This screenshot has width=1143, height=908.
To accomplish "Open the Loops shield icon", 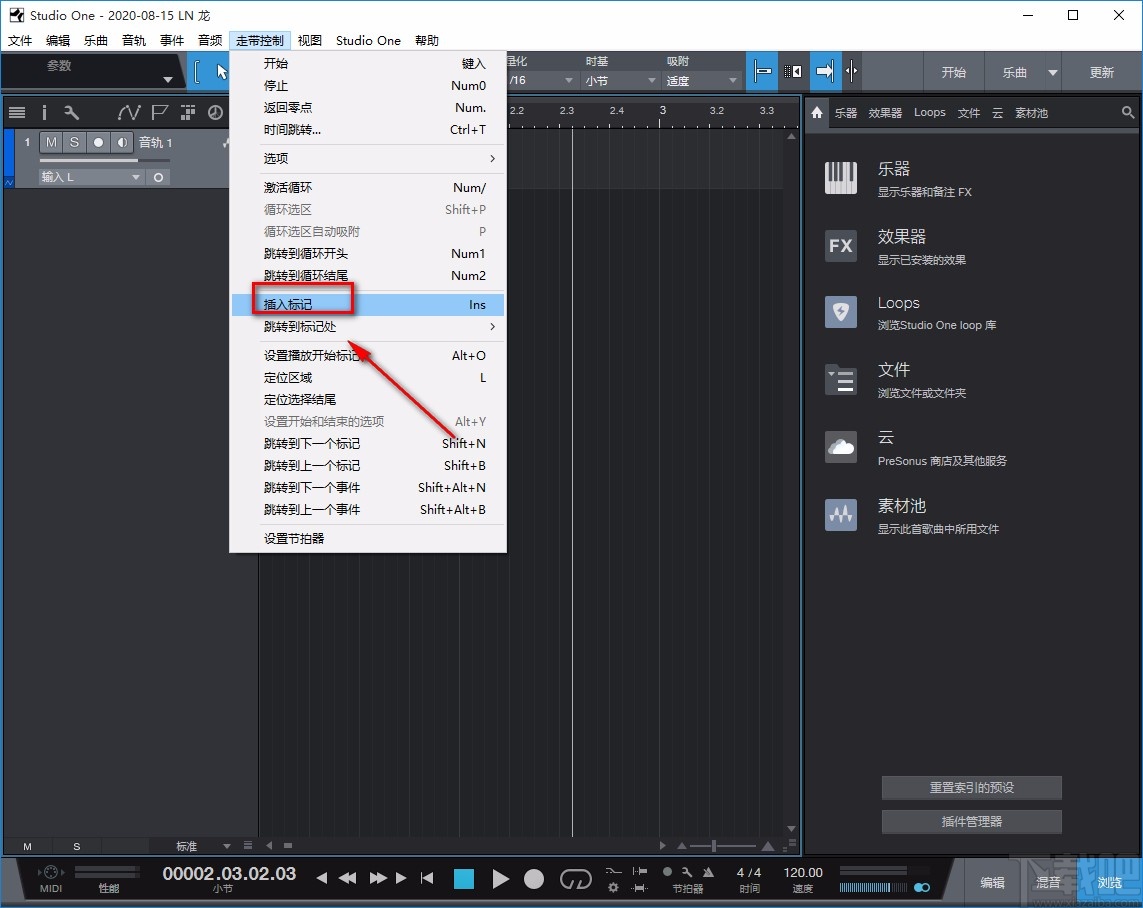I will [x=840, y=312].
